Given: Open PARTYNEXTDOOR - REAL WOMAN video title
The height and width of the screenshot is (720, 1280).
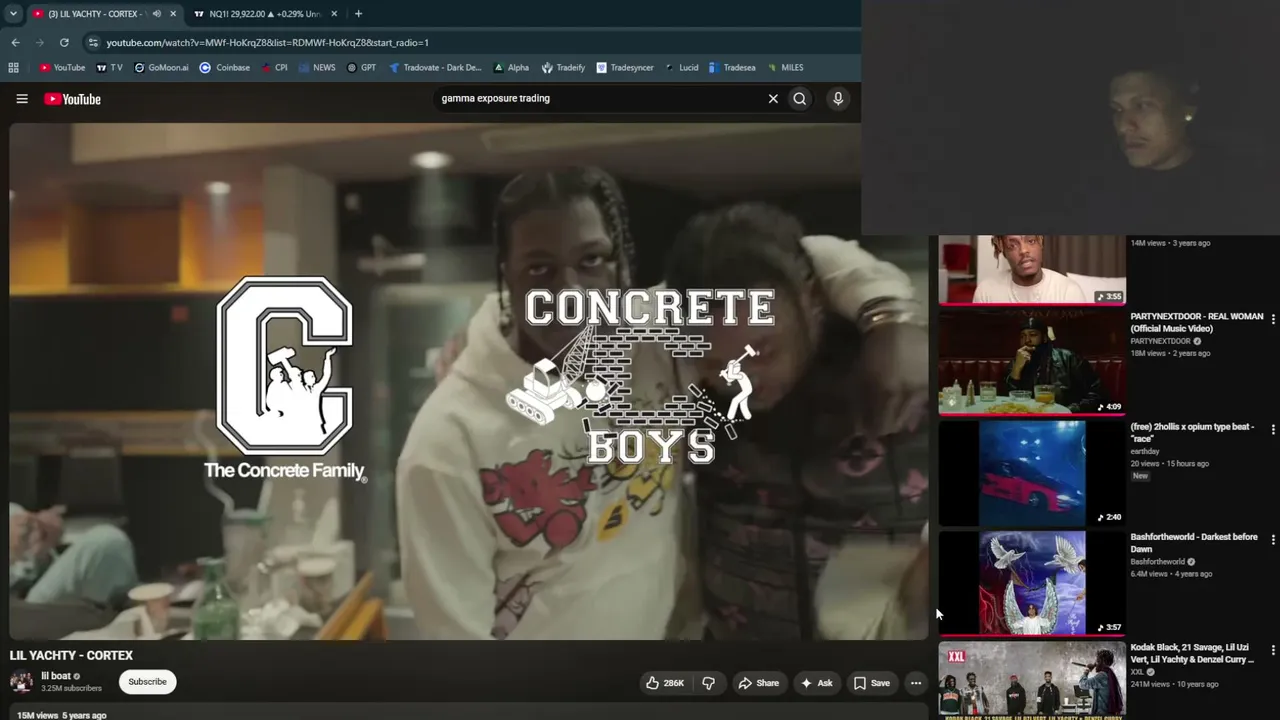Looking at the screenshot, I should [1197, 322].
